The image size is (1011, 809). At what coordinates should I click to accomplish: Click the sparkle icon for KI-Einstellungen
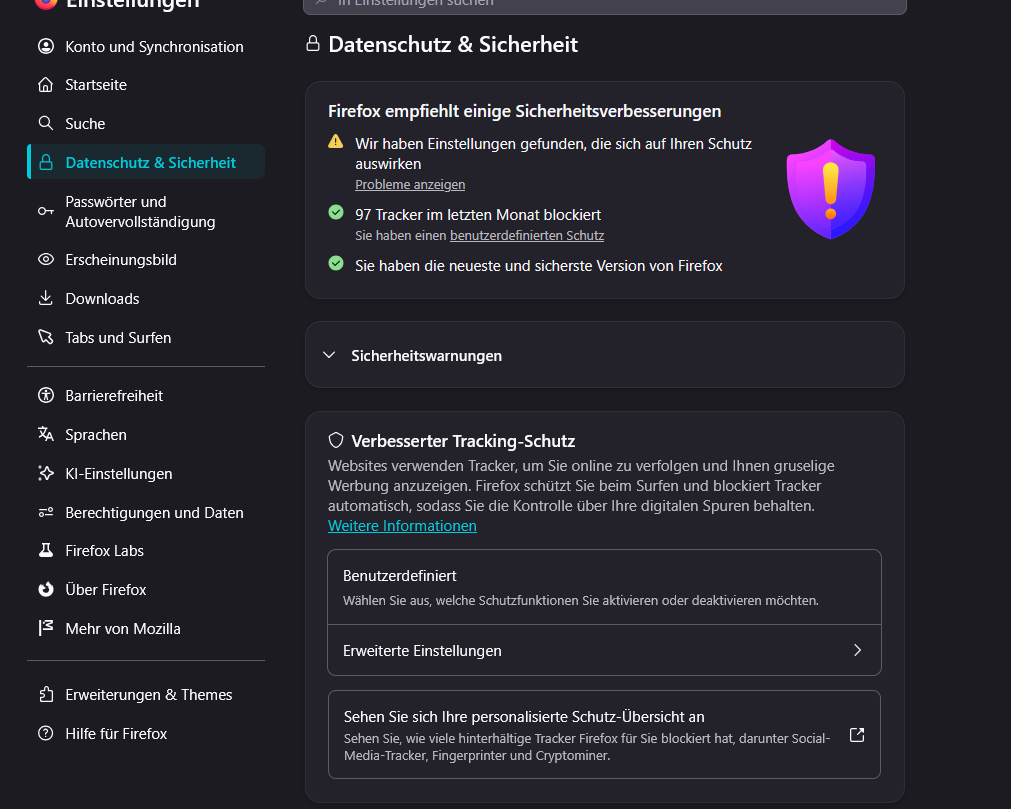coord(46,473)
